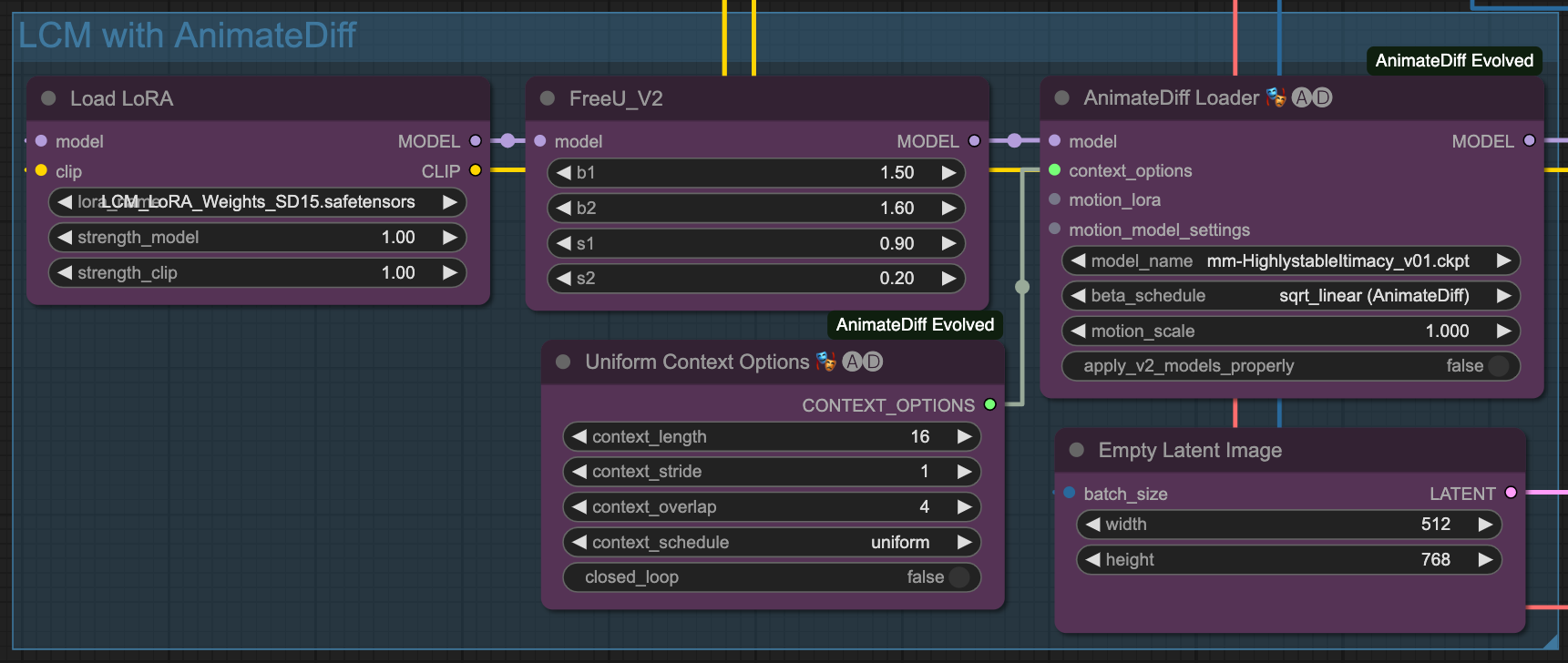
Task: Select next beta_schedule with right arrow
Action: tap(1503, 296)
